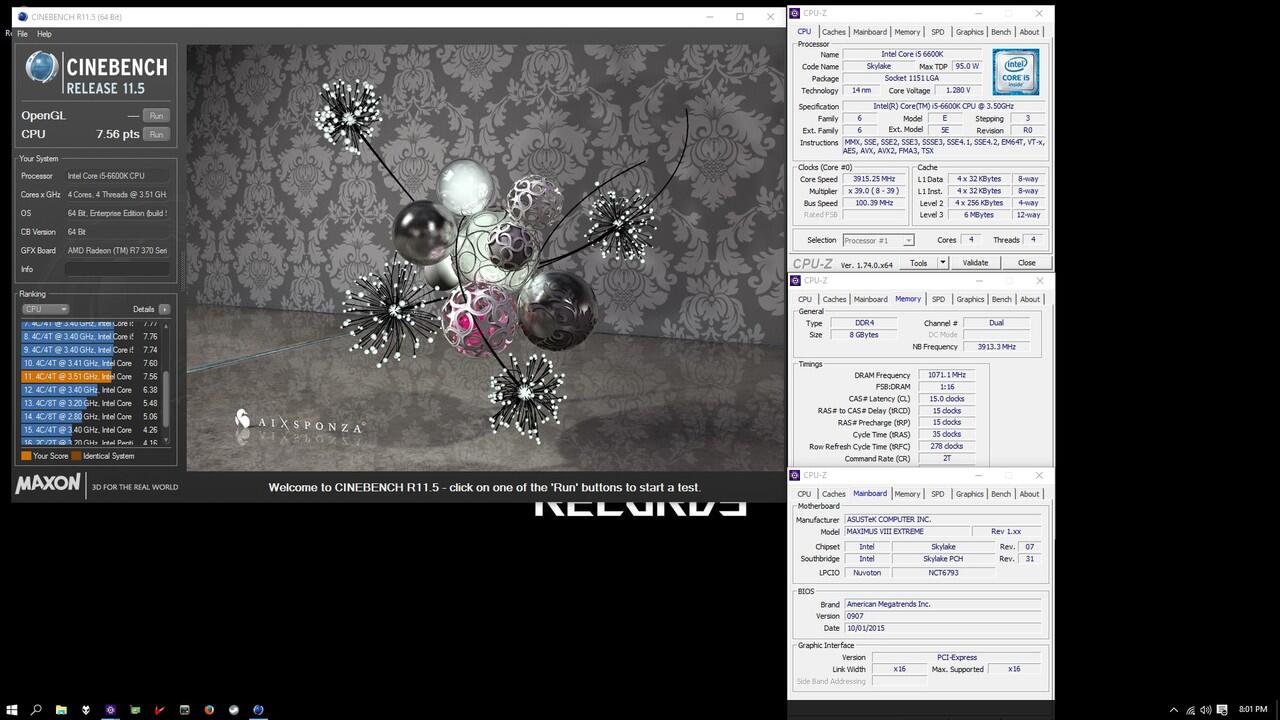Image resolution: width=1280 pixels, height=720 pixels.
Task: Open Memory tab in Mainboard CPU-Z window
Action: tap(907, 494)
